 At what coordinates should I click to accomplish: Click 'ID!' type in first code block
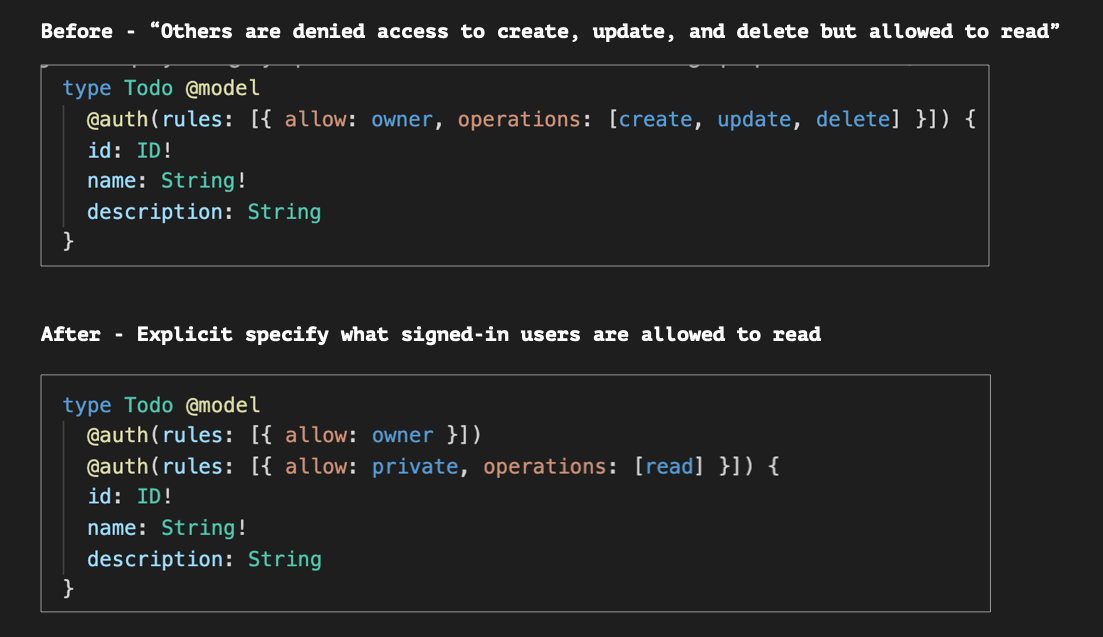tap(154, 150)
